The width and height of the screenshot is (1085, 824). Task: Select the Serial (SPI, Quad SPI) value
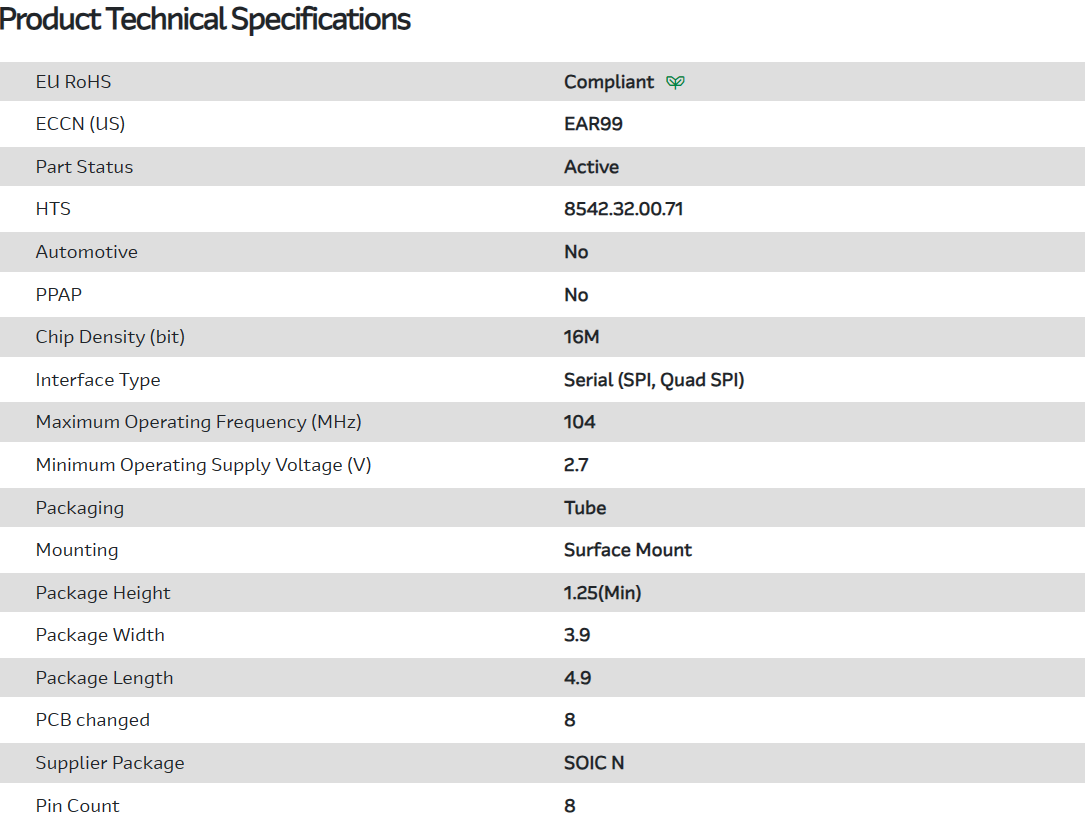coord(654,380)
